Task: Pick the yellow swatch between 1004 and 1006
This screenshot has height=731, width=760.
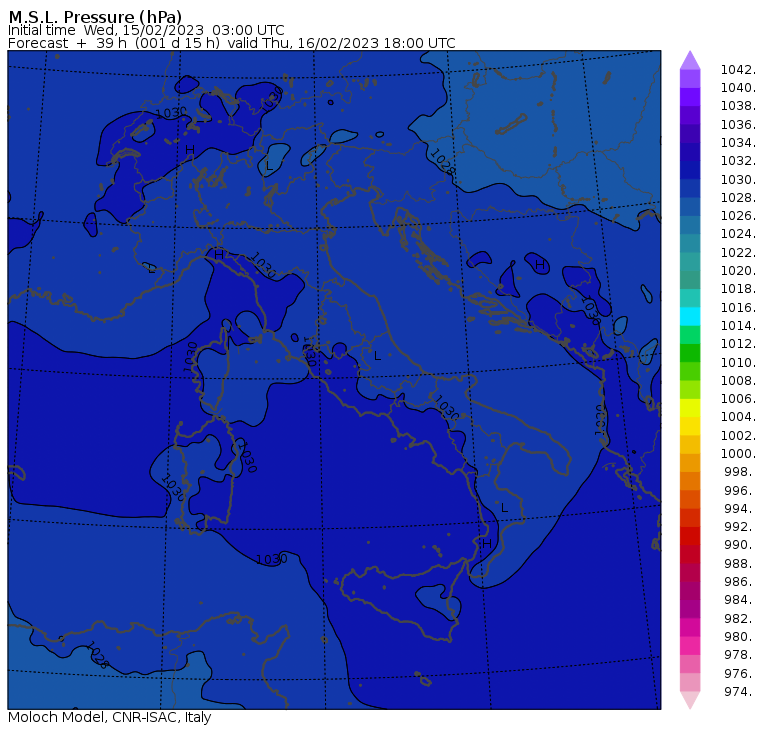Action: tap(690, 408)
